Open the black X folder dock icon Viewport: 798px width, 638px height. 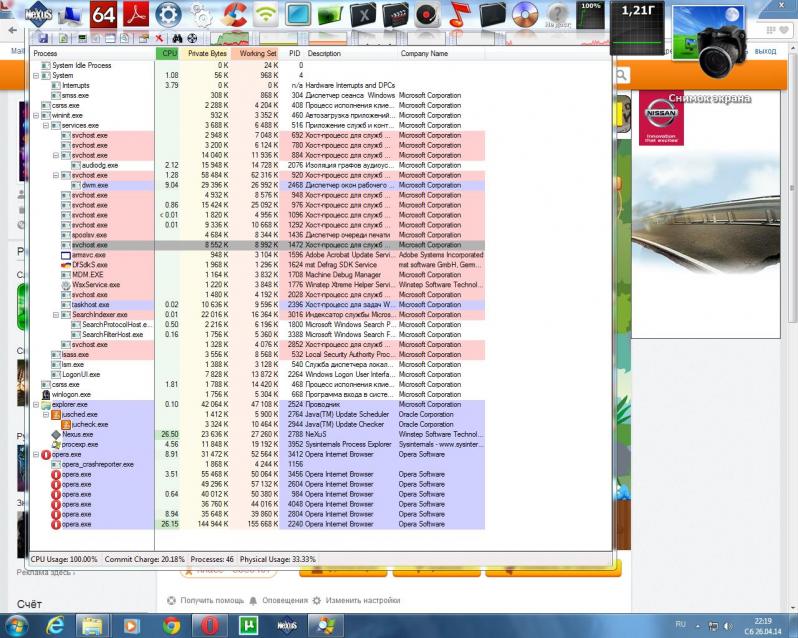[x=363, y=14]
